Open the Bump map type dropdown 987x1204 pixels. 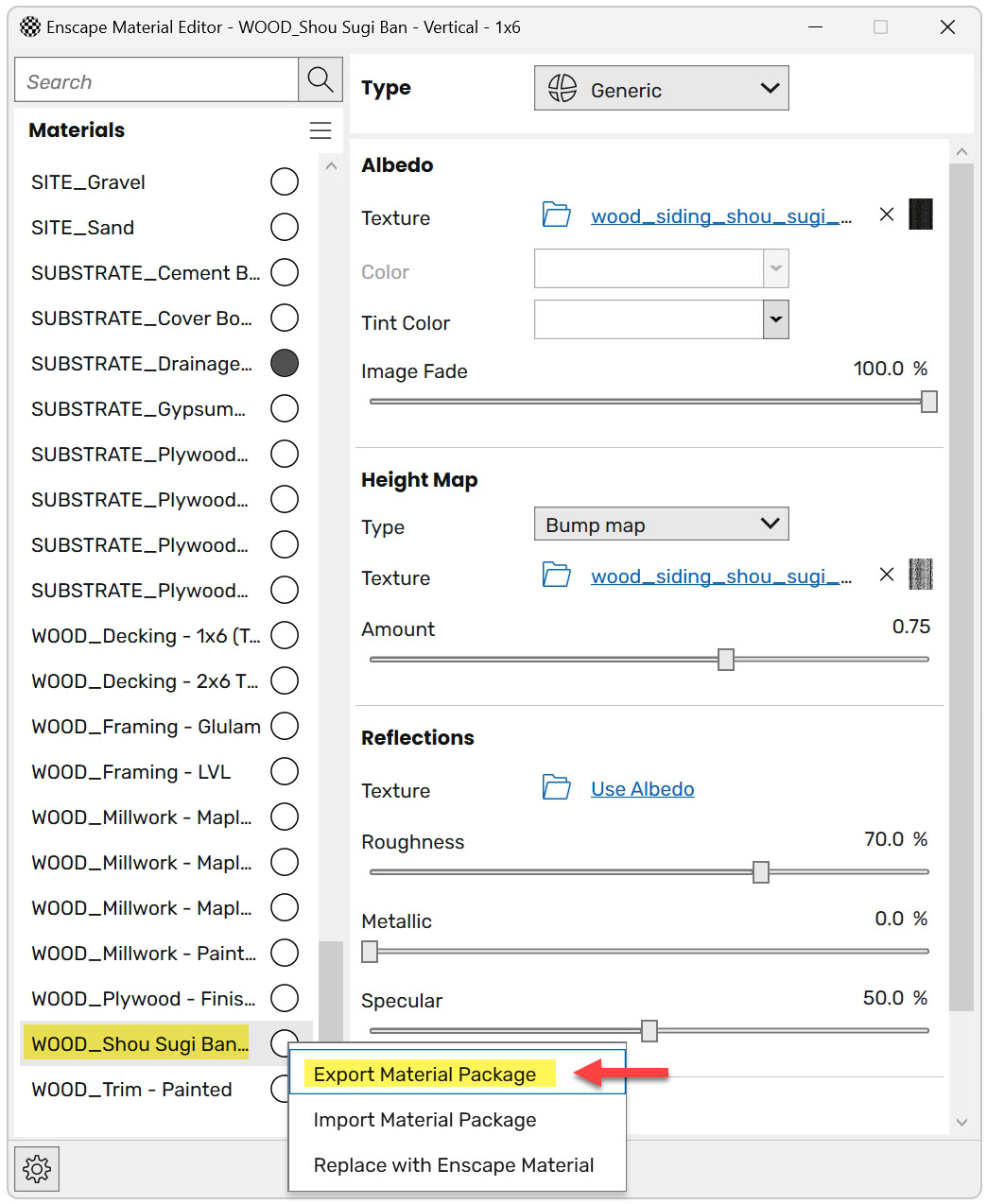[x=661, y=524]
